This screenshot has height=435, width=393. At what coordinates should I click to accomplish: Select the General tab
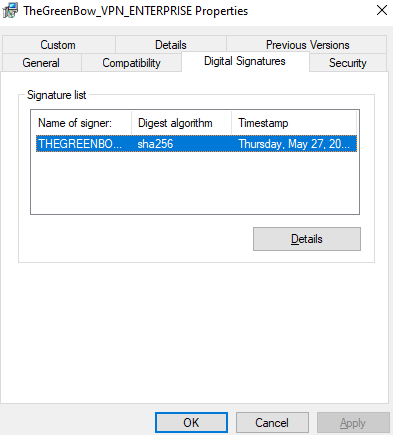coord(41,63)
